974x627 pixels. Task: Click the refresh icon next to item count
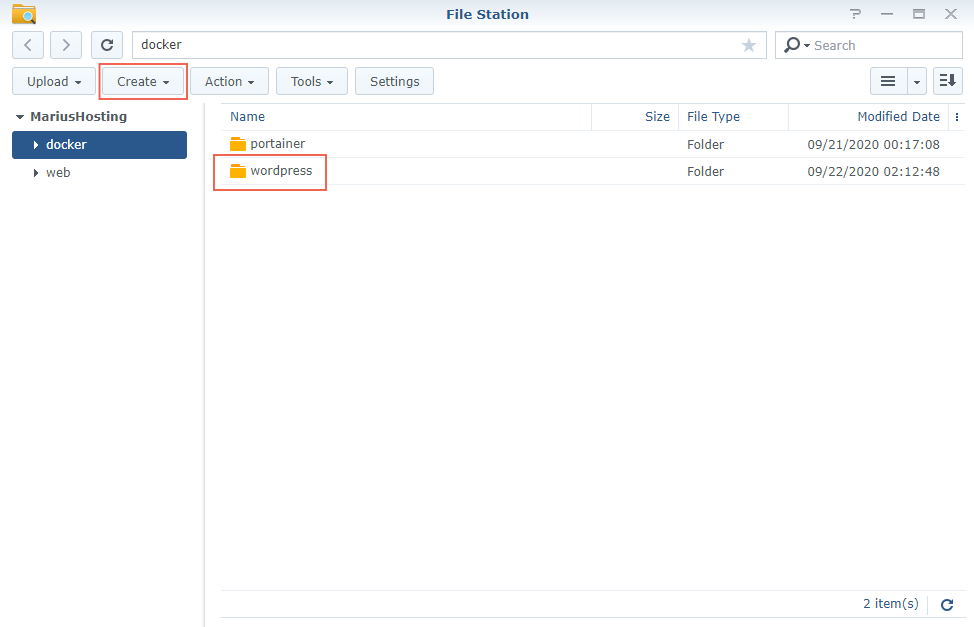click(x=946, y=604)
